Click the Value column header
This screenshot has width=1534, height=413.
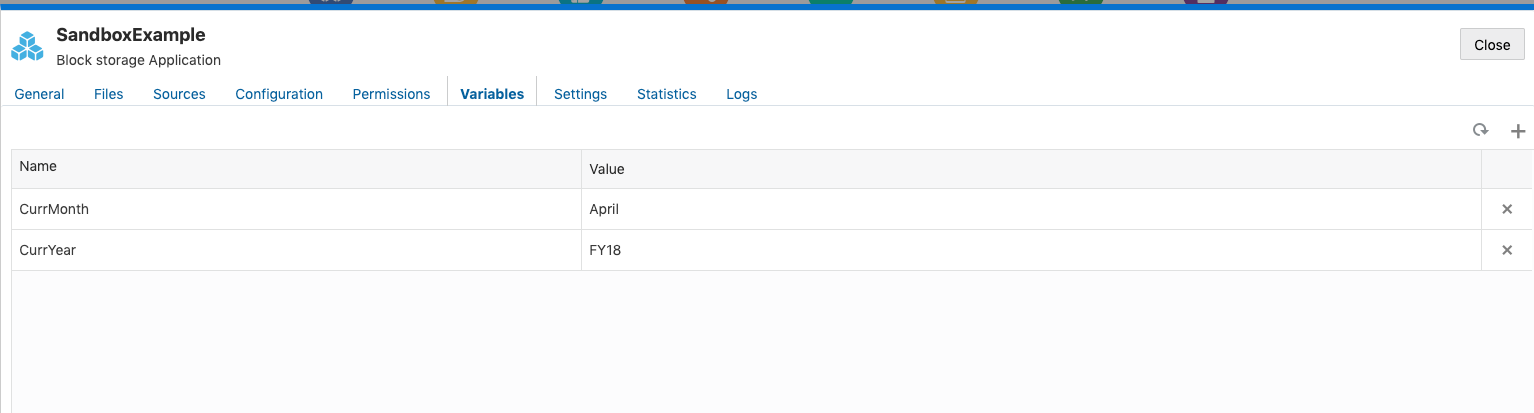click(x=607, y=169)
